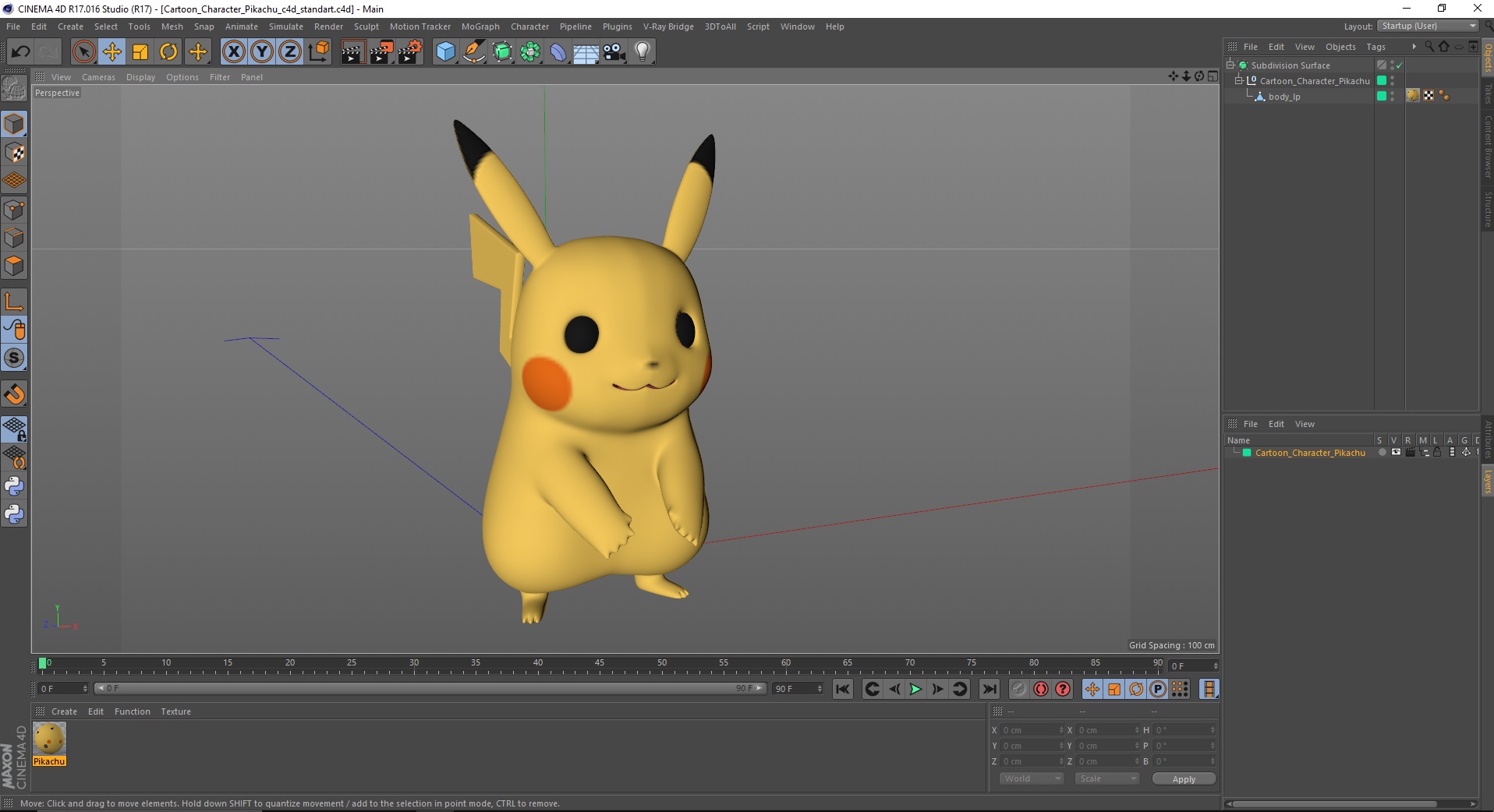Screen dimensions: 1494x812
Task: Open the Takes side tab
Action: pyautogui.click(x=1487, y=94)
